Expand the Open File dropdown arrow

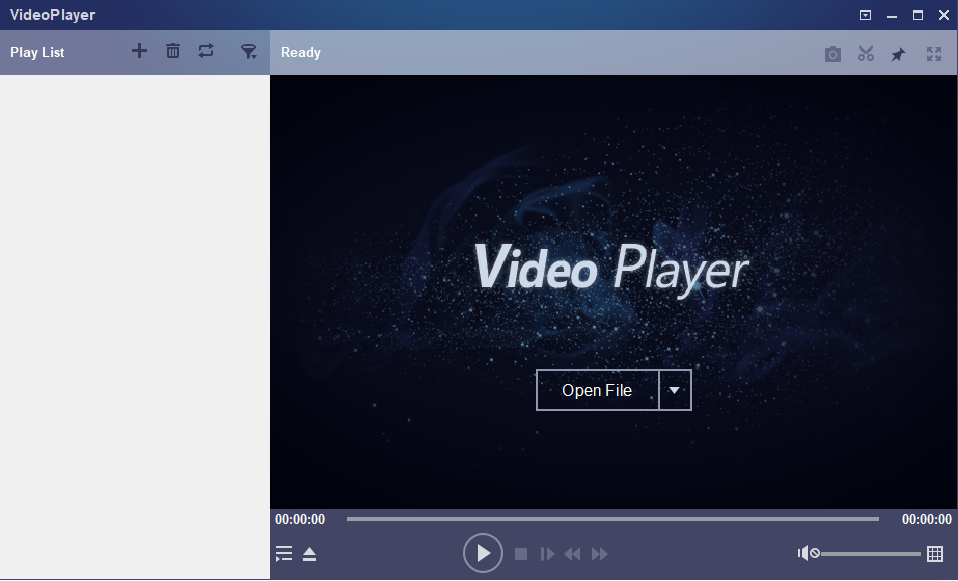[675, 390]
